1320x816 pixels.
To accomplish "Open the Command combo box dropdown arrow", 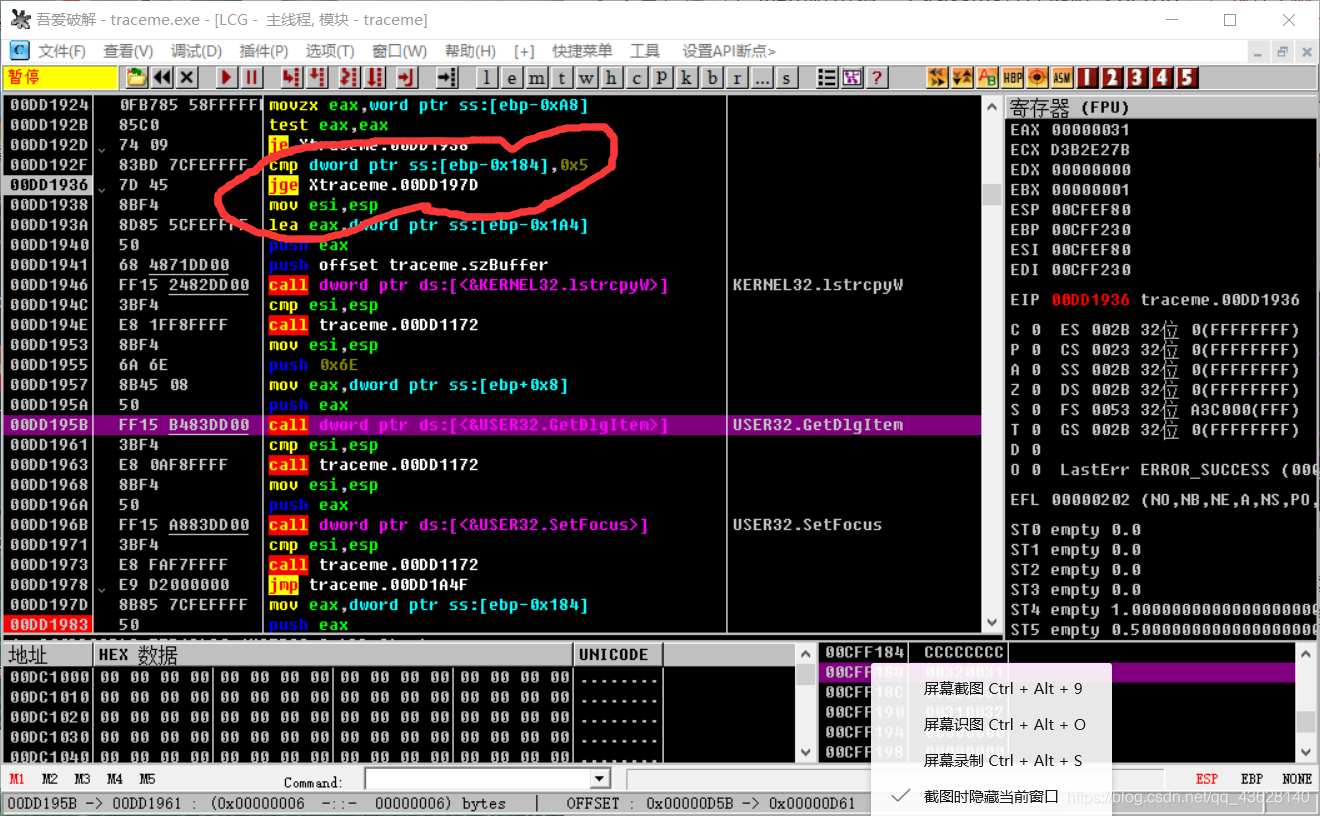I will (600, 779).
